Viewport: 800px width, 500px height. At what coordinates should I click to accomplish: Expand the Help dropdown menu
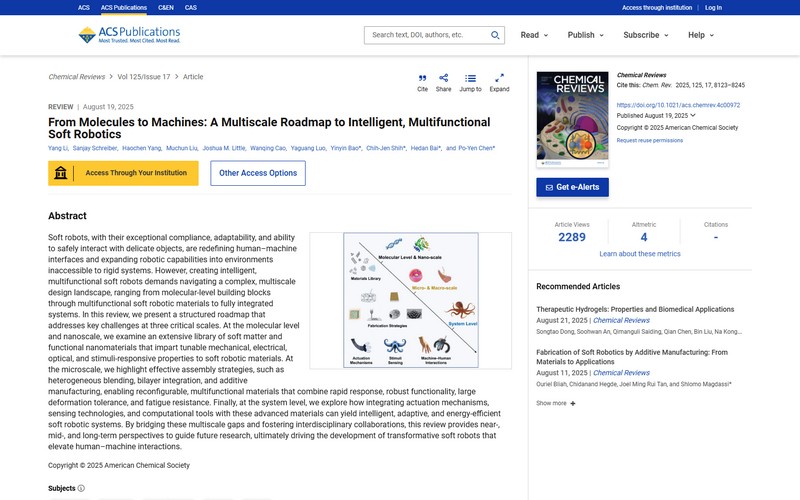point(700,35)
